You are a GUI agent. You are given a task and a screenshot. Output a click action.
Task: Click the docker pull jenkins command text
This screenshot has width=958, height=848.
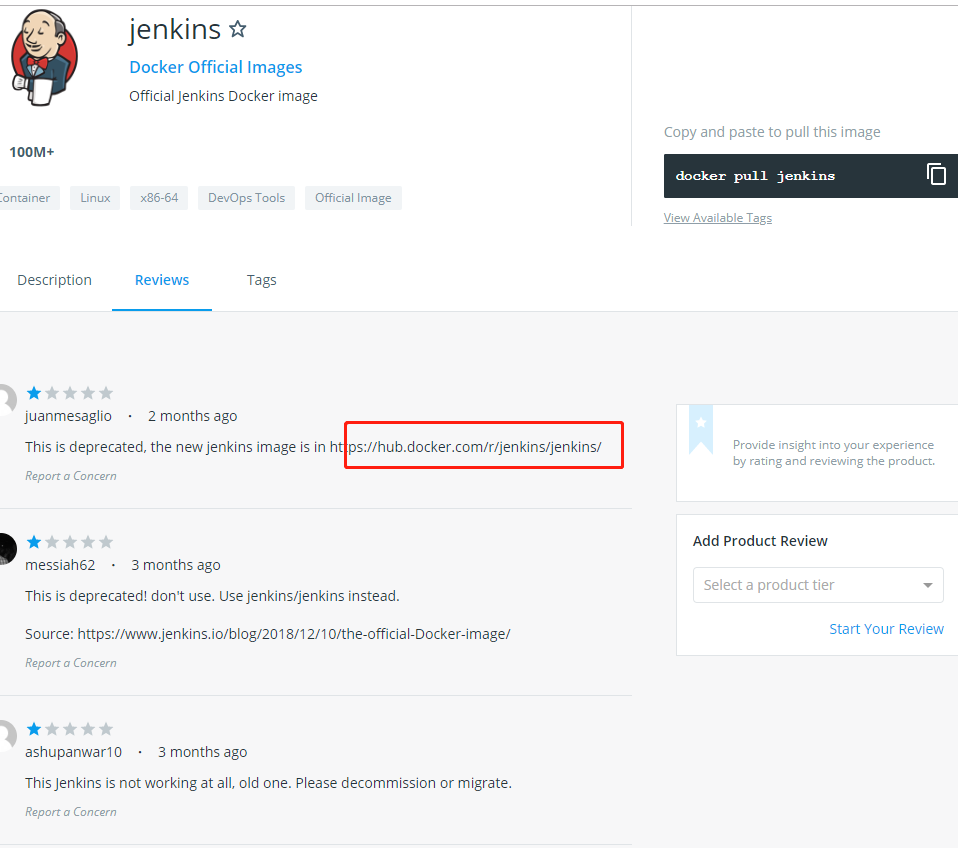pyautogui.click(x=755, y=176)
